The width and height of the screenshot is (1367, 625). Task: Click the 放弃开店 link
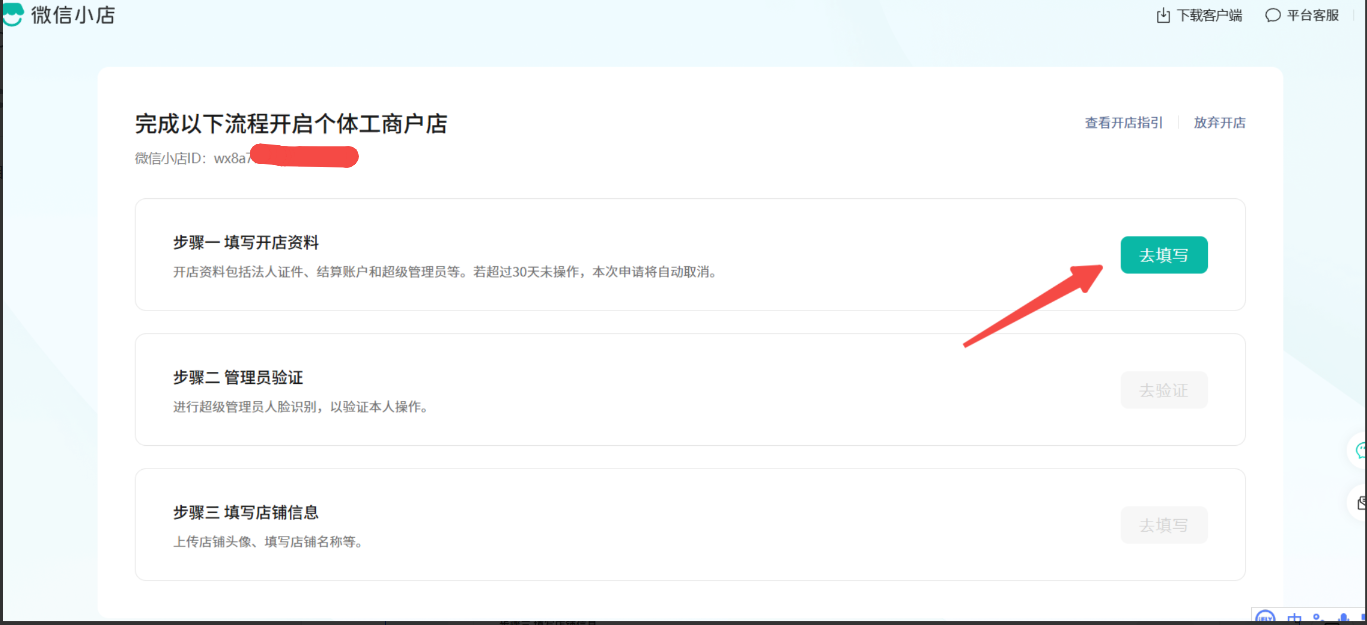pyautogui.click(x=1220, y=123)
